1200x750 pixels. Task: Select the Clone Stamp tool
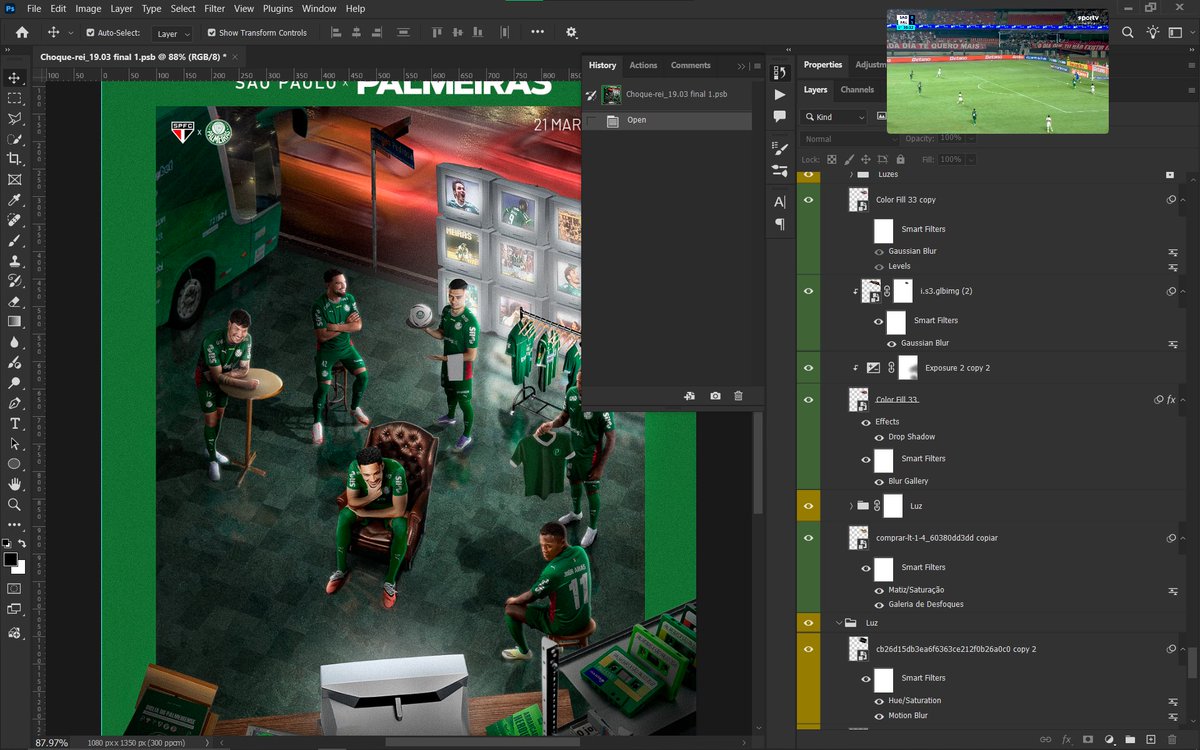pos(14,261)
